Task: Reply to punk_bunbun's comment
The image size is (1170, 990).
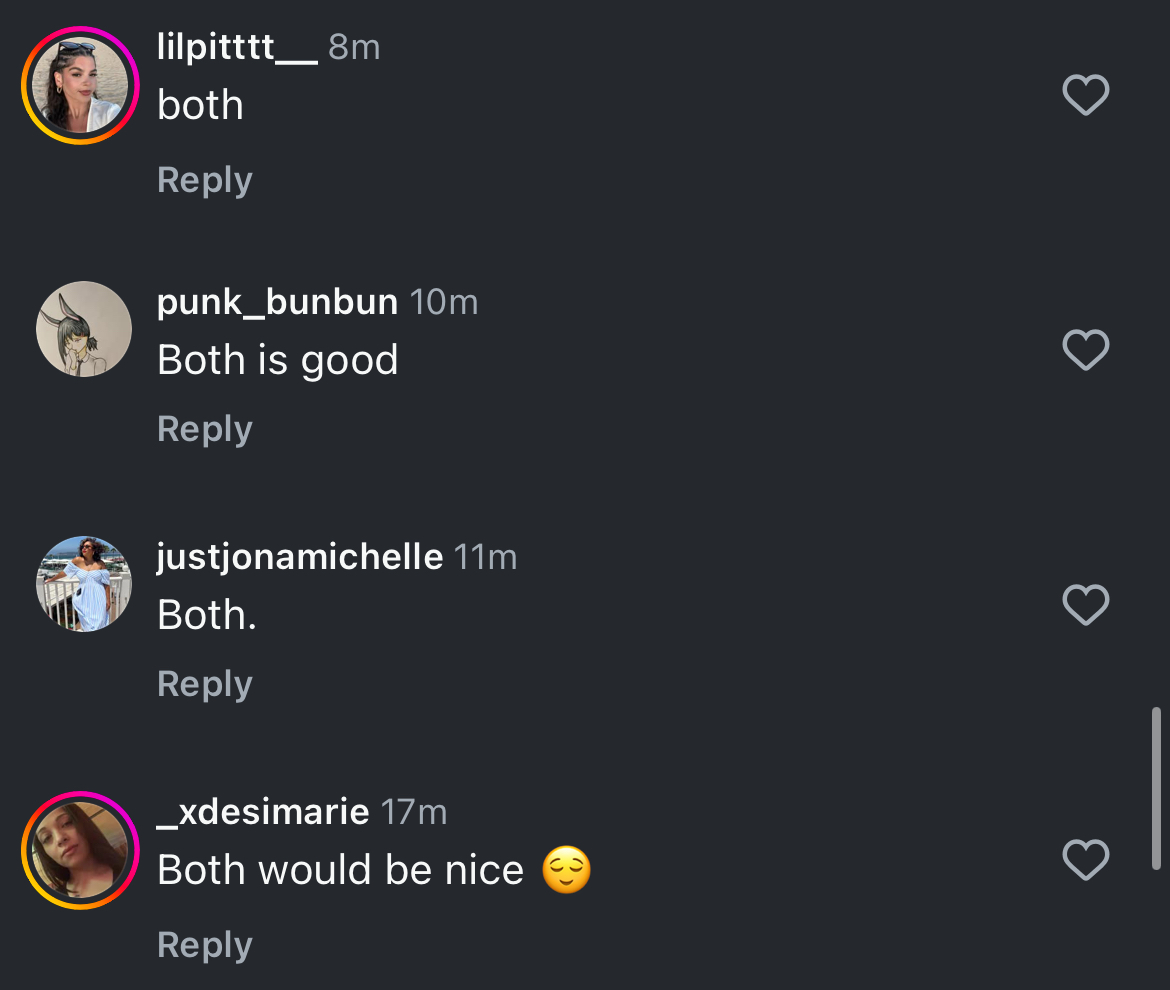Action: 204,429
